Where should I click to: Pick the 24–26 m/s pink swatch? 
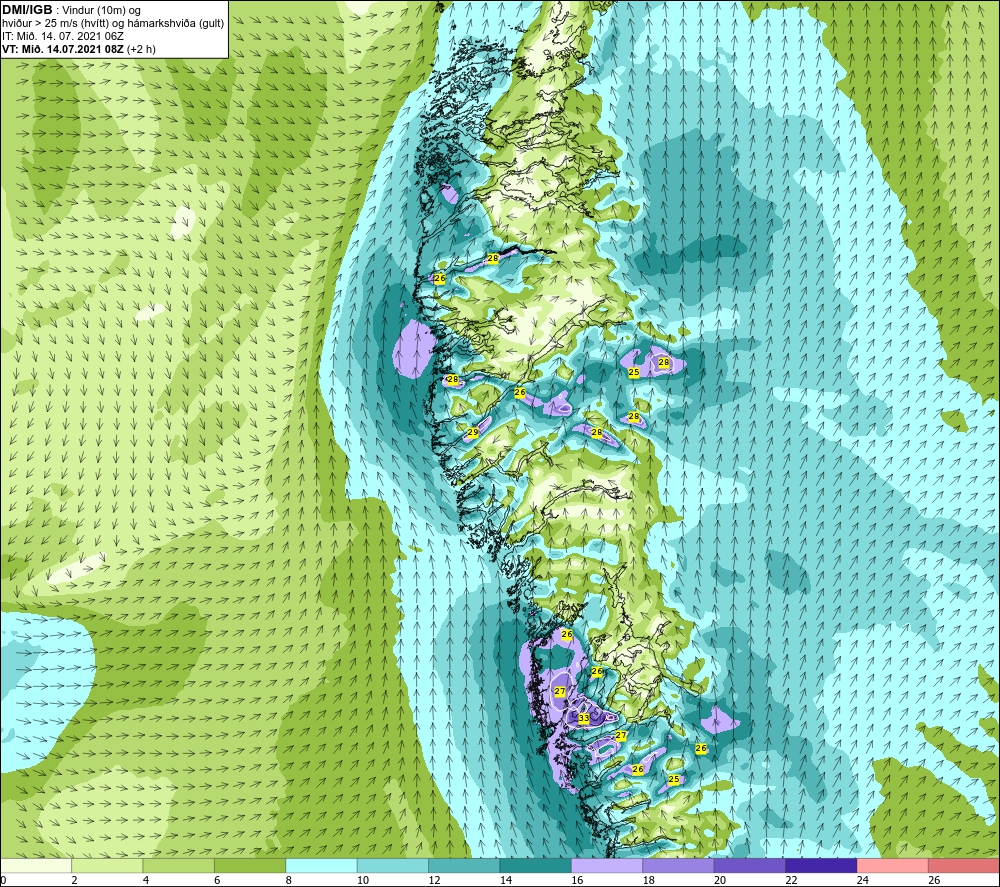(x=893, y=866)
